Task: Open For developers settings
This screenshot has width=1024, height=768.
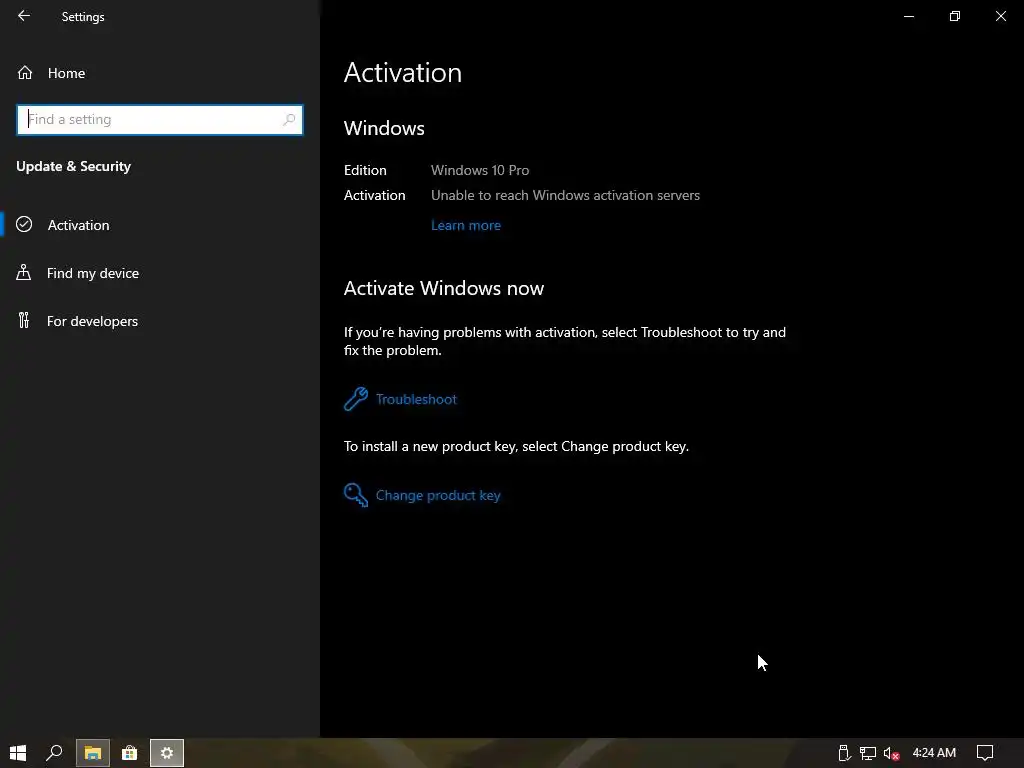Action: 92,321
